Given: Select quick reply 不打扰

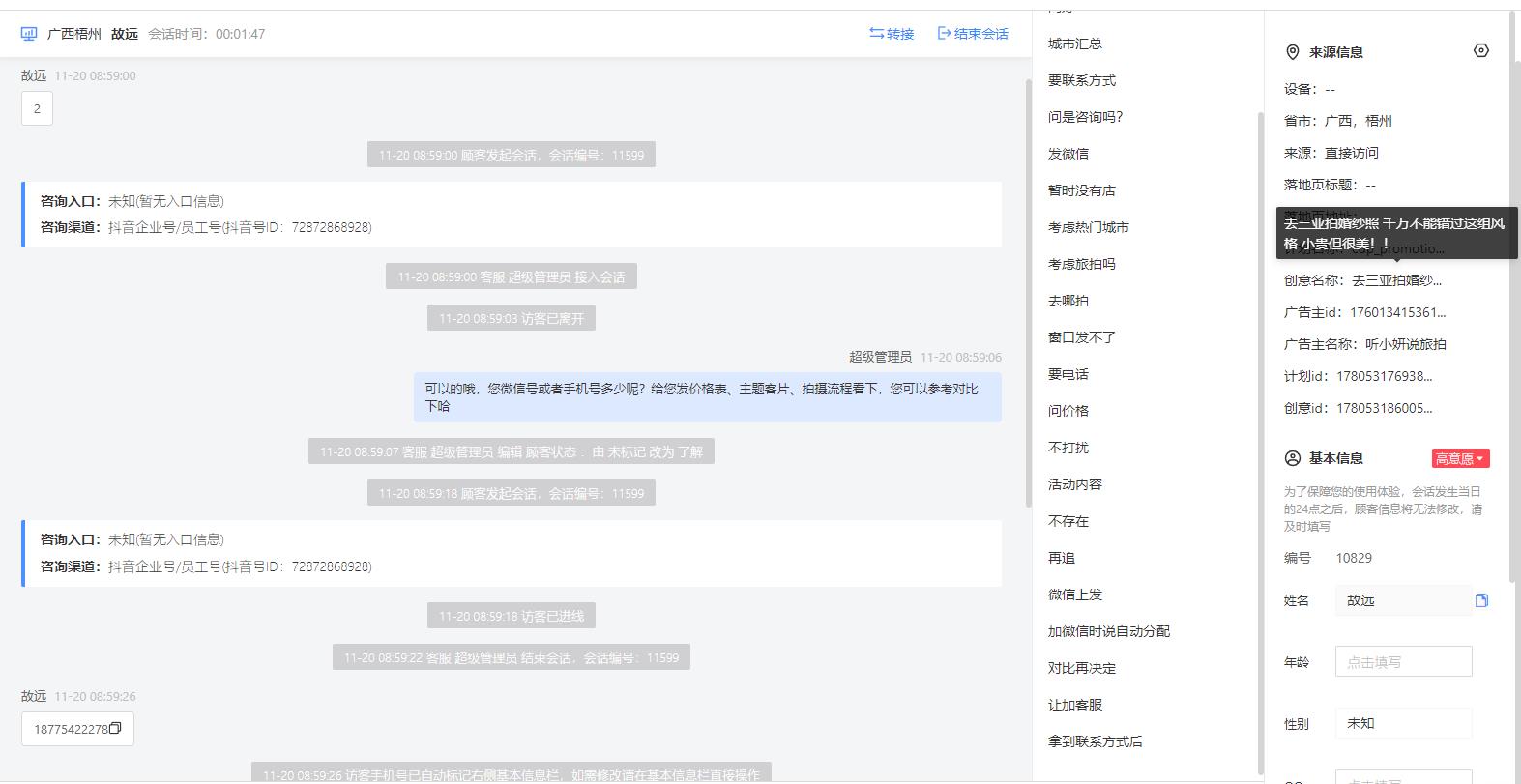Looking at the screenshot, I should click(1068, 448).
